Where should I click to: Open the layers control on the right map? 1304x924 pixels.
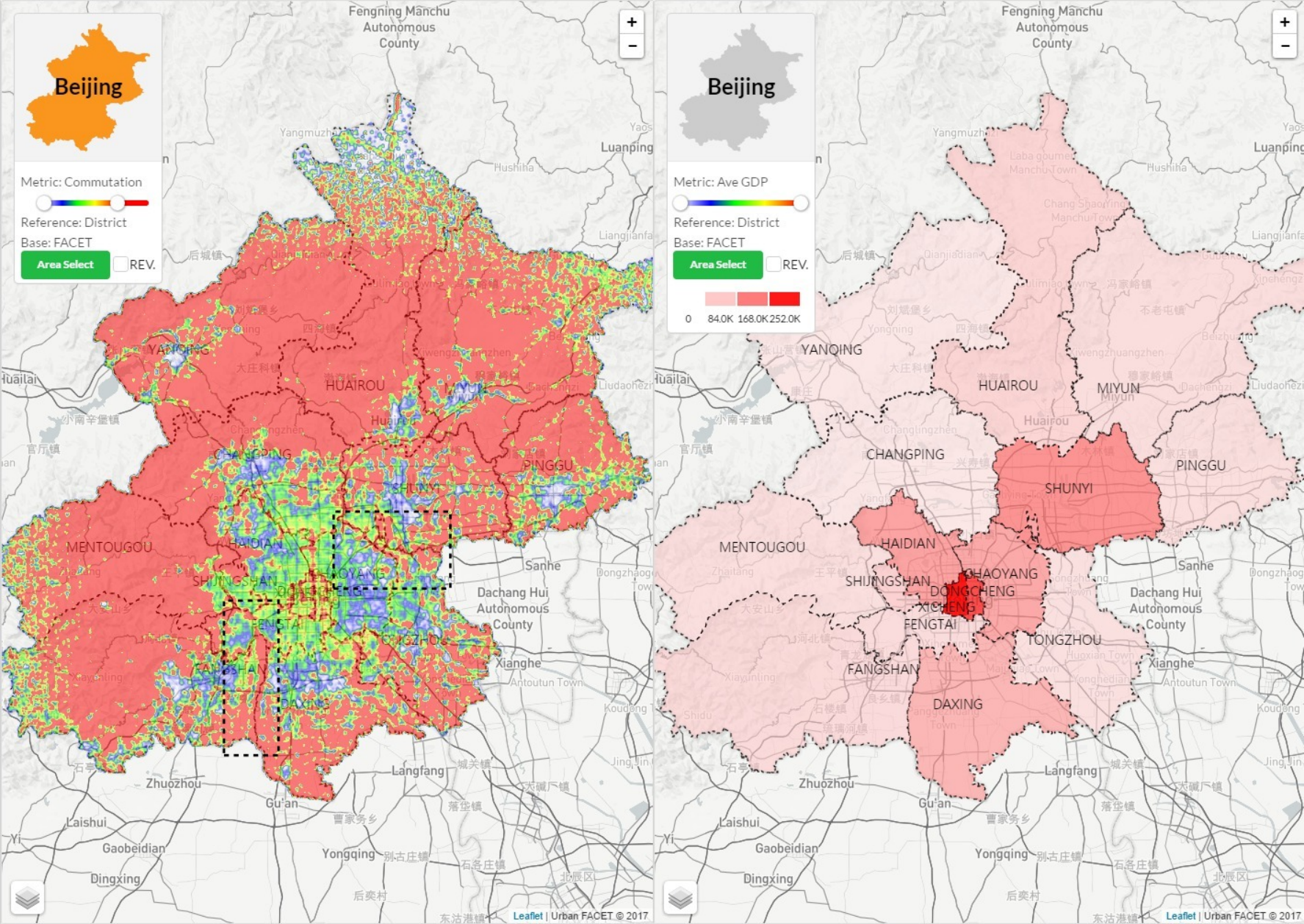coord(680,897)
